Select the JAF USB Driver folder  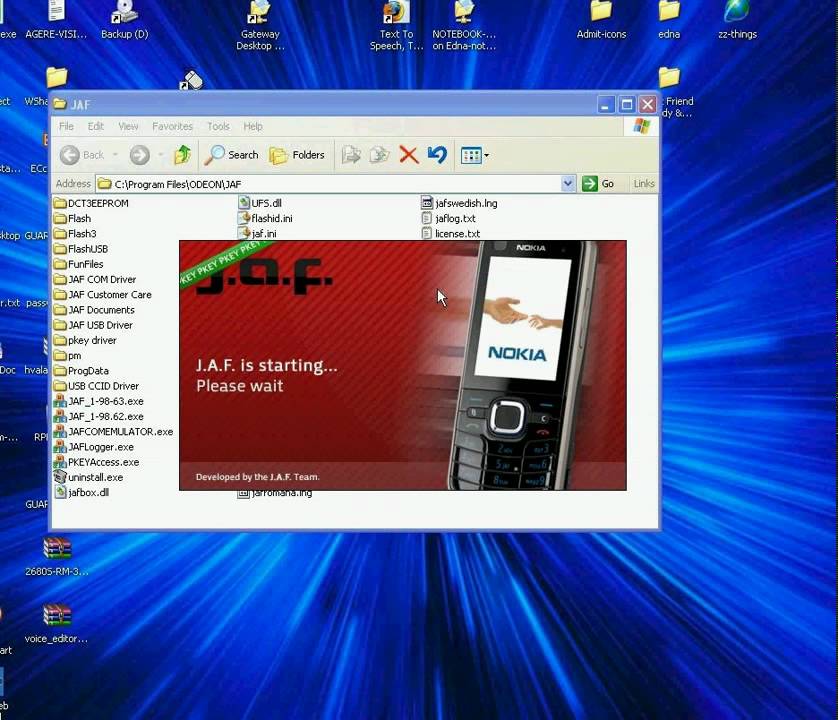pos(93,325)
